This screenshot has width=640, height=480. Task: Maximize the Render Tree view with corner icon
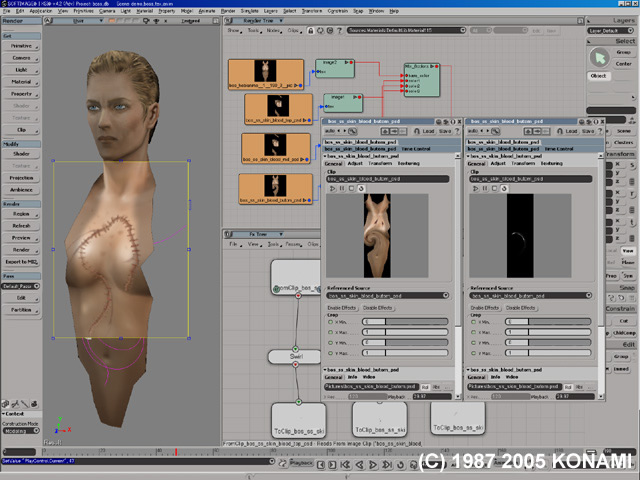[x=580, y=20]
